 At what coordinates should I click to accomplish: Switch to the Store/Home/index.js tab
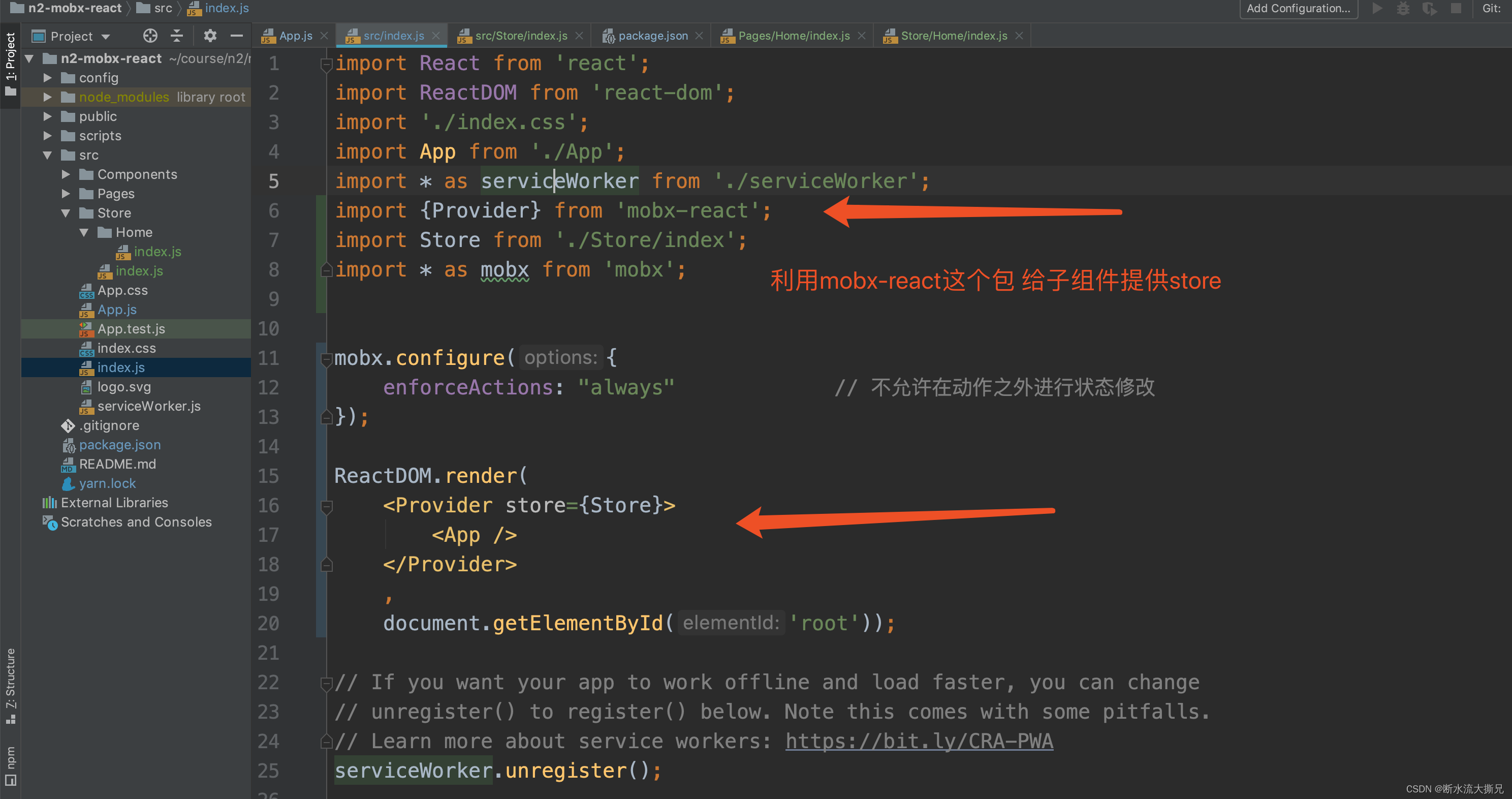pyautogui.click(x=953, y=36)
